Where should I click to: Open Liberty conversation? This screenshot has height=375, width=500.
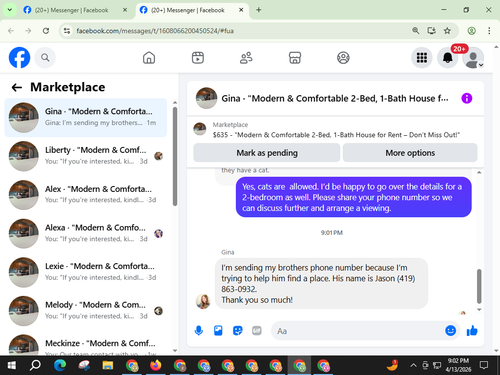86,156
